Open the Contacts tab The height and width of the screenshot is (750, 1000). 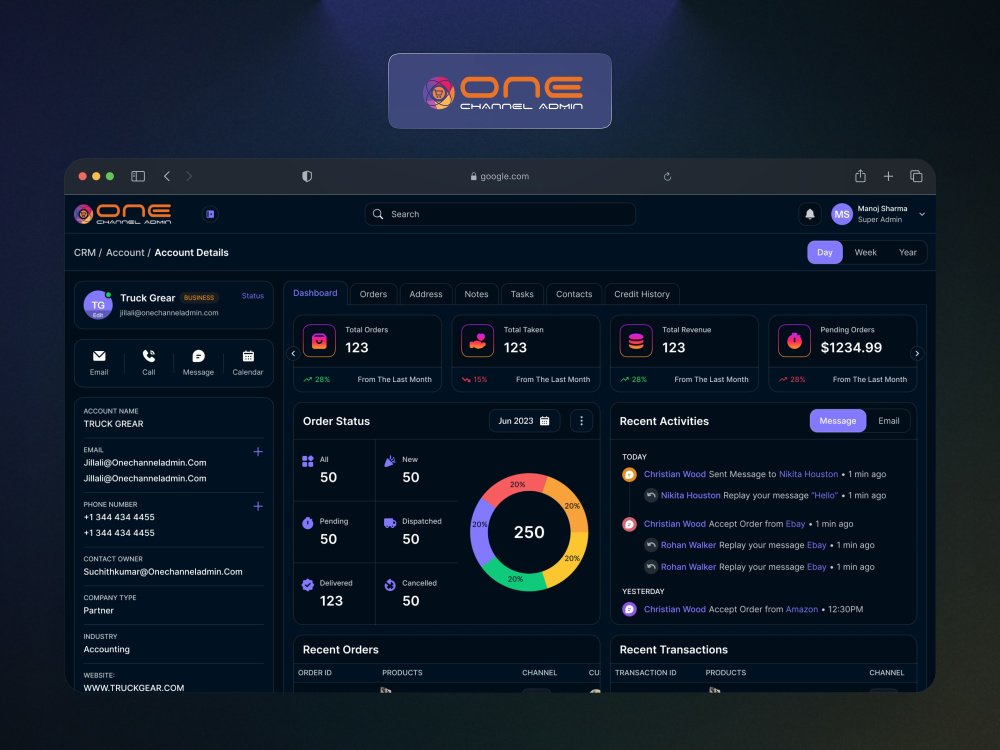coord(574,294)
